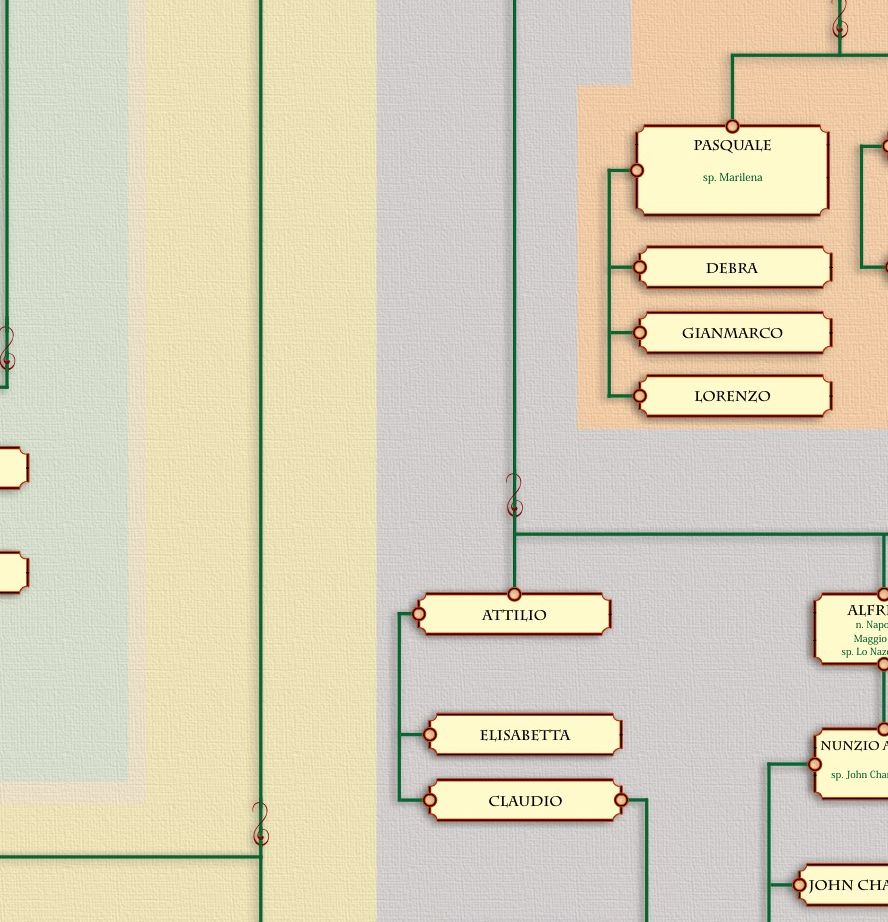888x922 pixels.
Task: Open the ATTILIO person box
Action: point(514,615)
